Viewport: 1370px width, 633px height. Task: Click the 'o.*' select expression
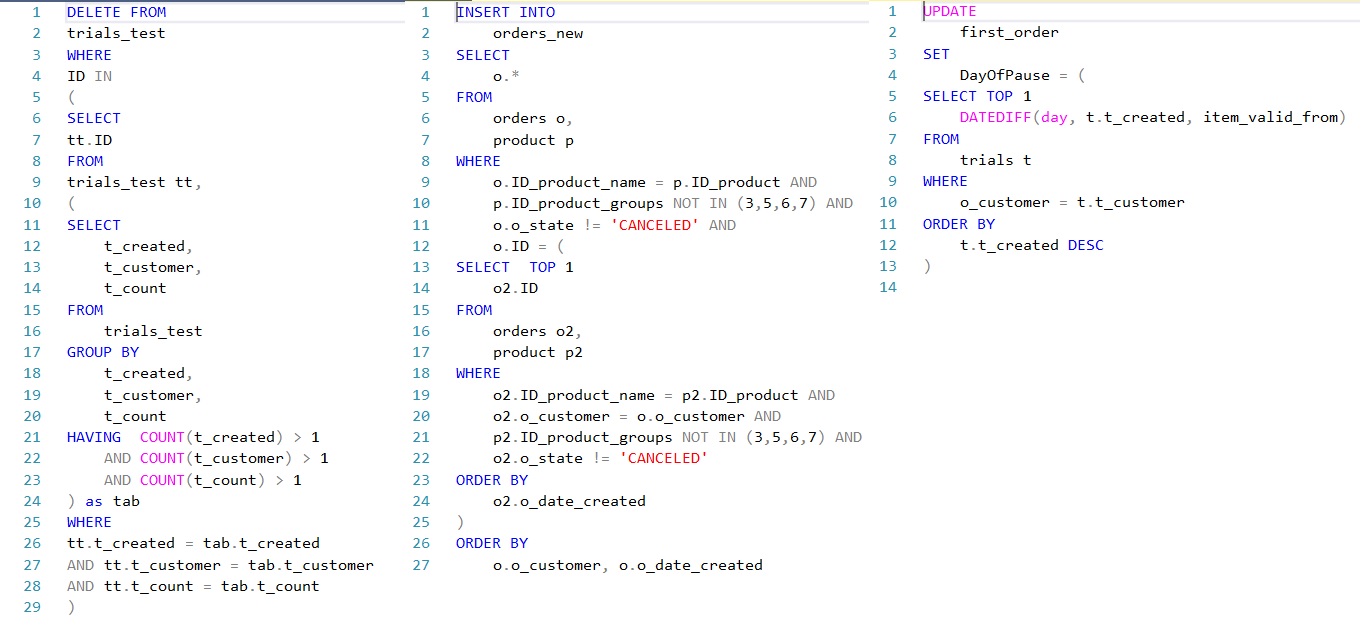click(506, 76)
